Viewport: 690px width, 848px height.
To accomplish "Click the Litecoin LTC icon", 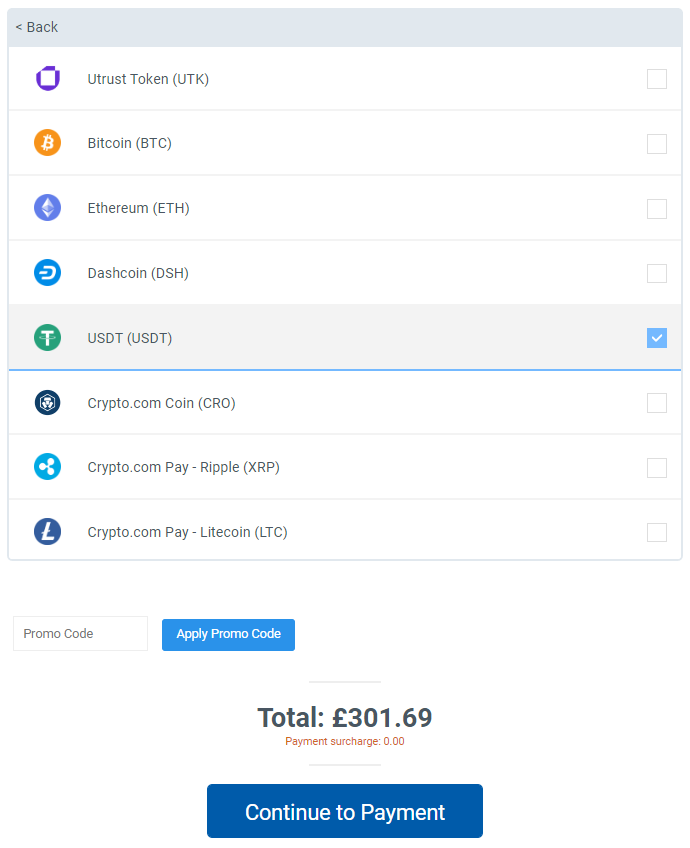I will 48,532.
